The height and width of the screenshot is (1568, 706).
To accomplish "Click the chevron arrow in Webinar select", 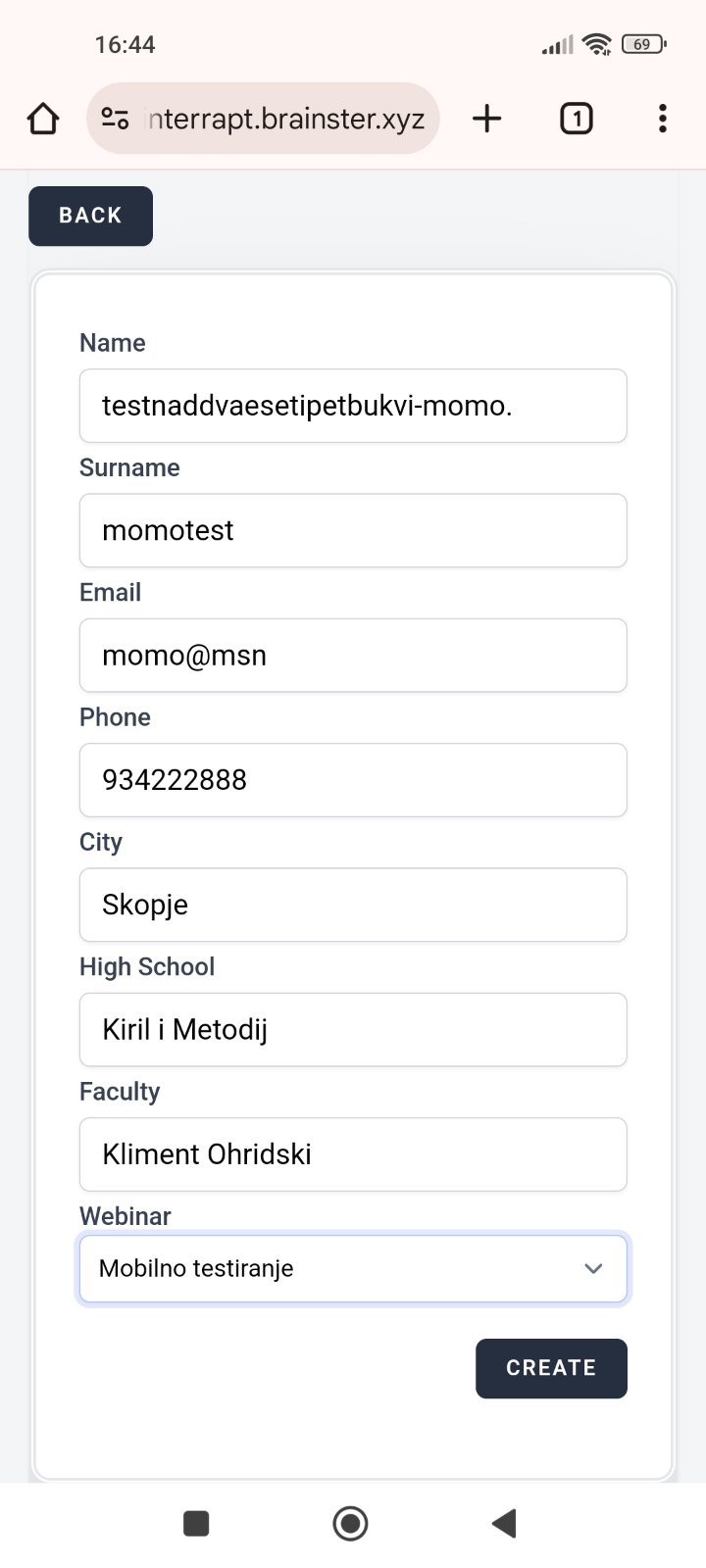I will coord(593,1269).
